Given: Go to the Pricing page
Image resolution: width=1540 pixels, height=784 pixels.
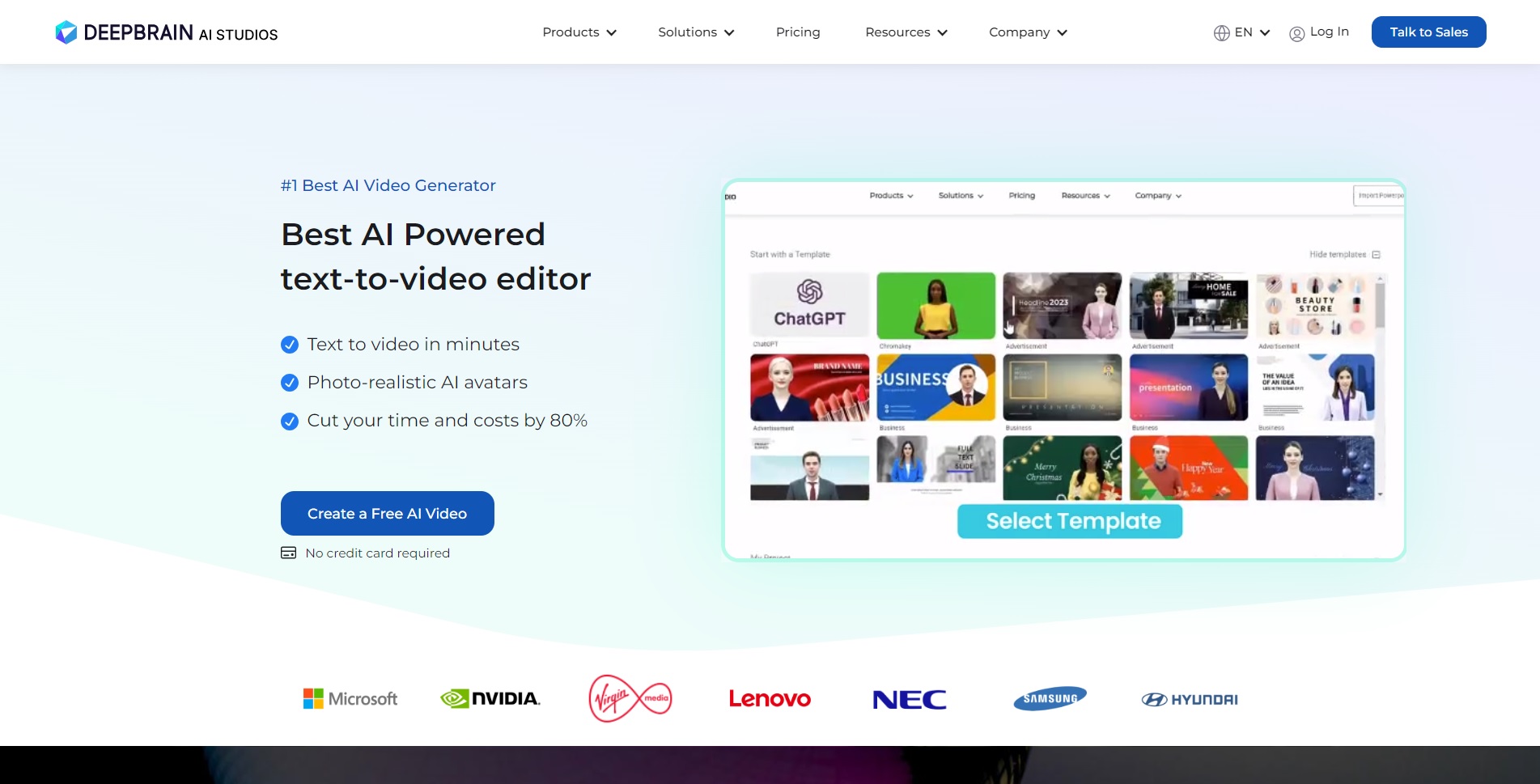Looking at the screenshot, I should [x=798, y=32].
